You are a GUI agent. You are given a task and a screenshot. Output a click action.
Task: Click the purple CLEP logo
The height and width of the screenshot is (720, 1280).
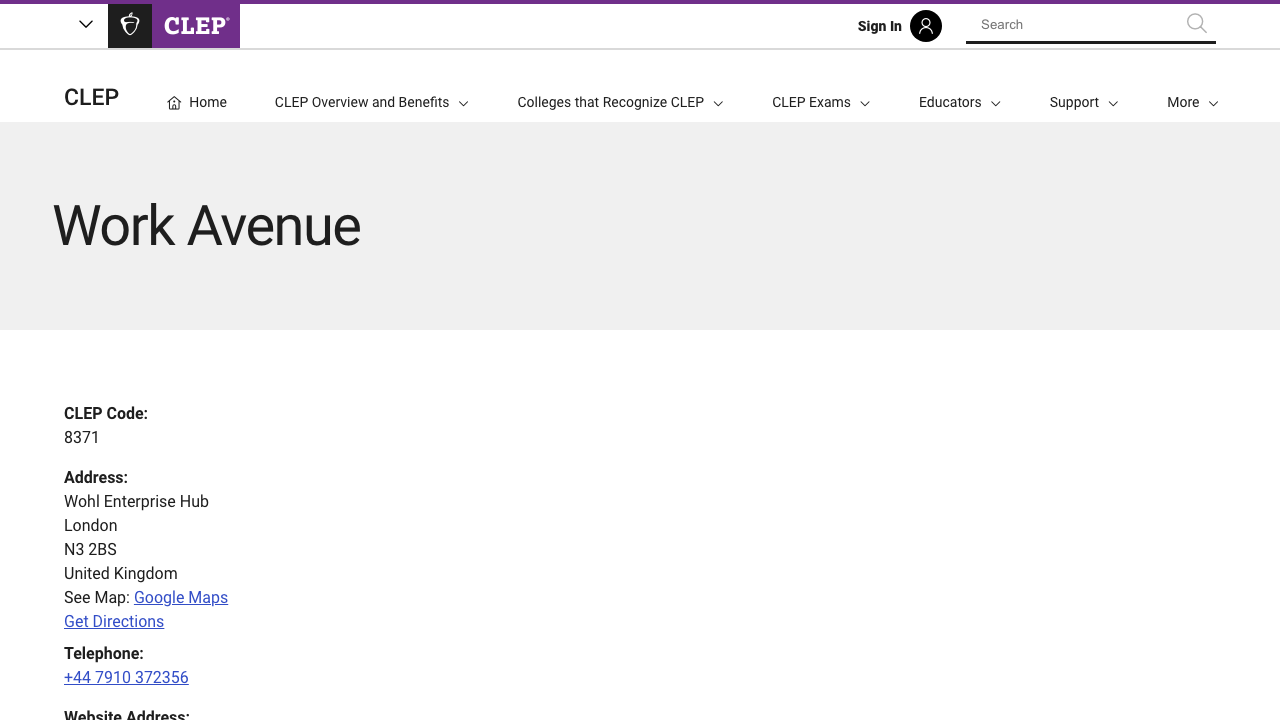point(196,25)
